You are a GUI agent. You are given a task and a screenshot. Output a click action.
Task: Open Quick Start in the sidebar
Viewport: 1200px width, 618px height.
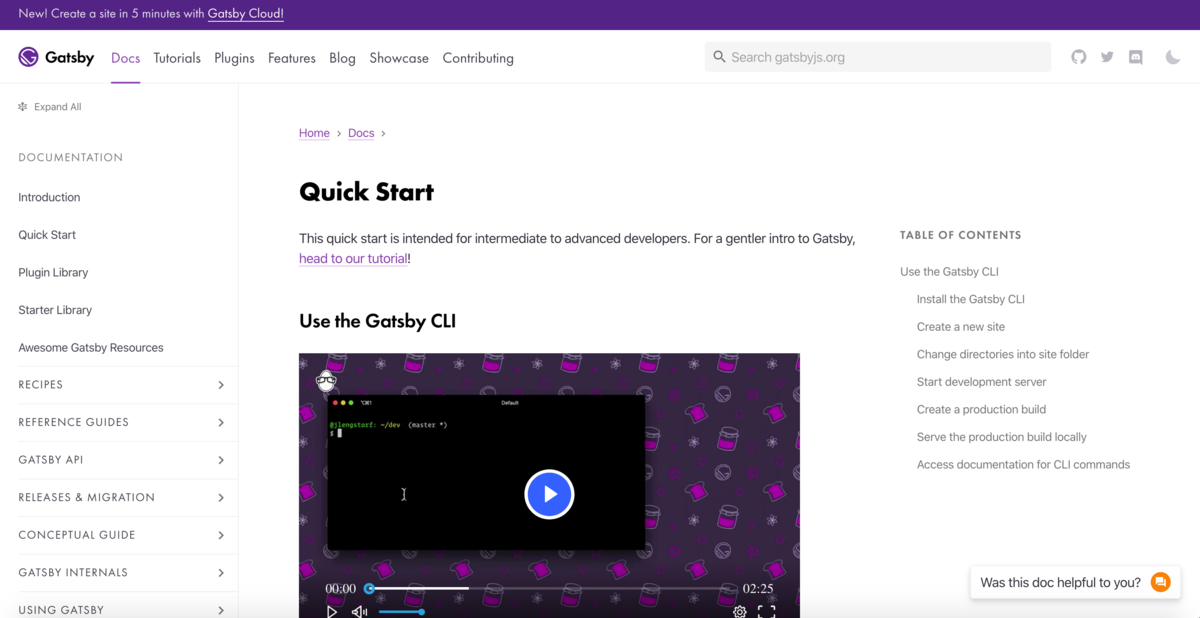tap(47, 235)
